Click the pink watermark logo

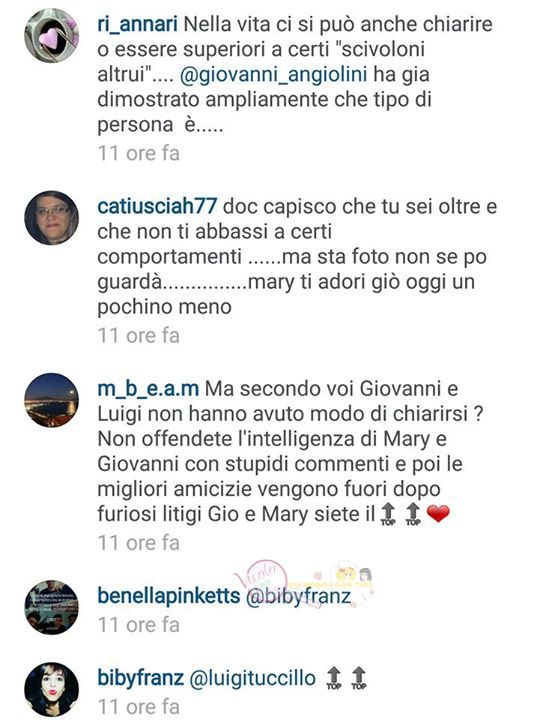point(261,577)
